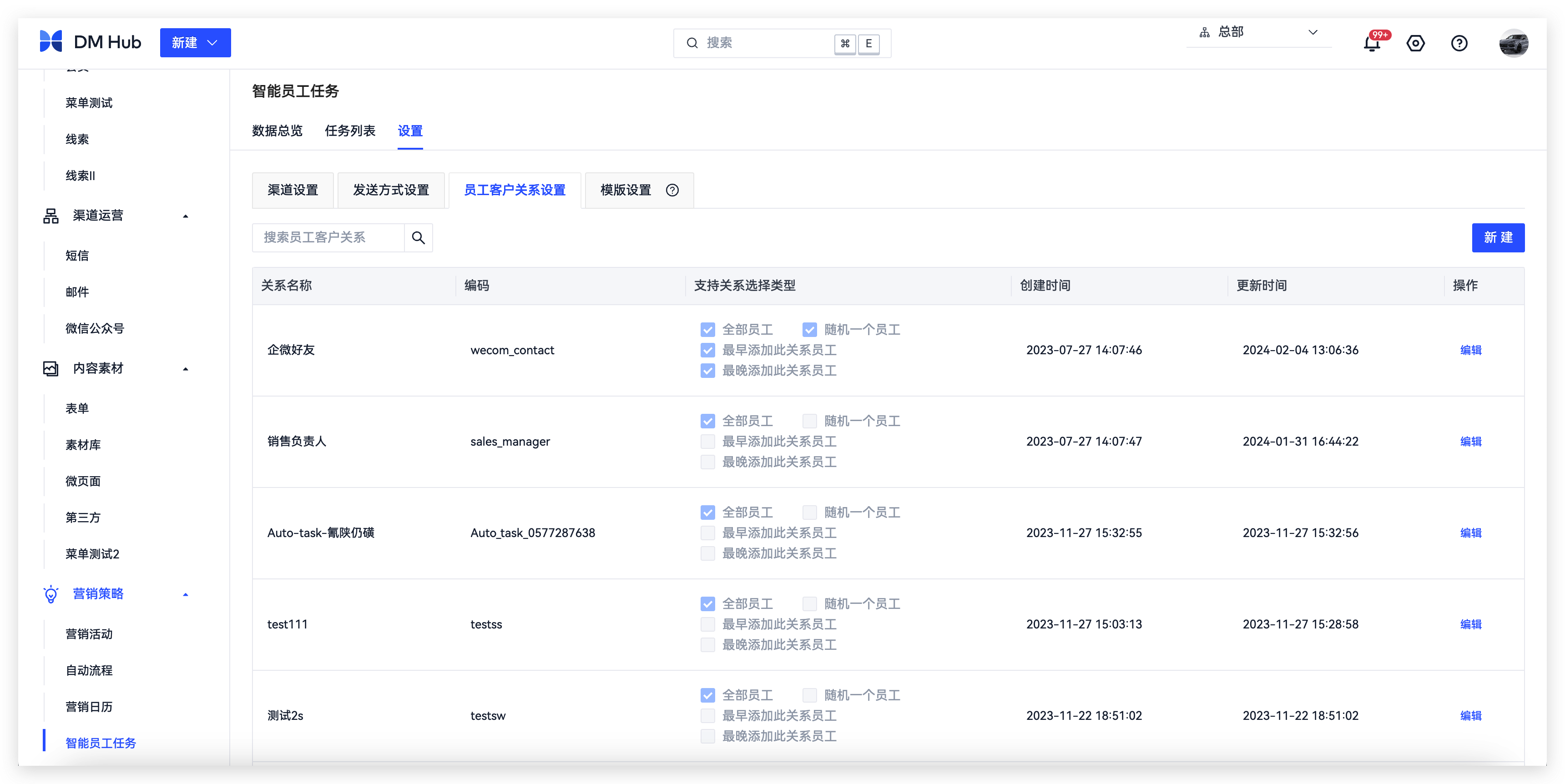Open 素材库 in the sidebar

[83, 445]
